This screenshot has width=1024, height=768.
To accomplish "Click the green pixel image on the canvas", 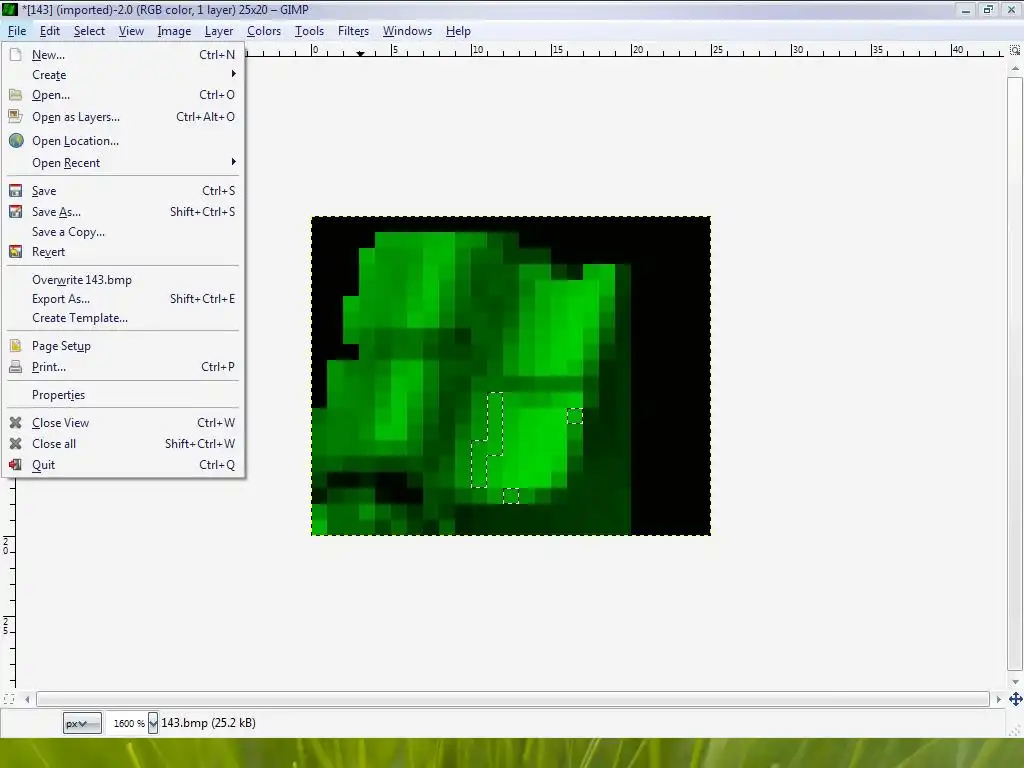I will coord(511,376).
